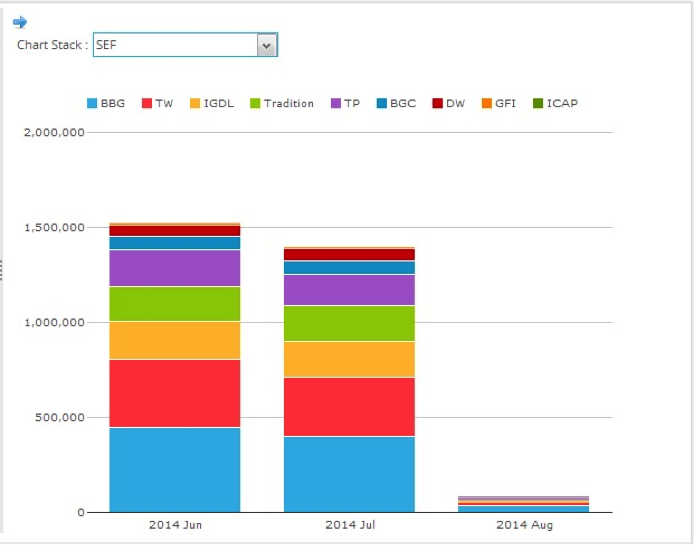695x545 pixels.
Task: Click the IGDL legend label
Action: pyautogui.click(x=219, y=103)
